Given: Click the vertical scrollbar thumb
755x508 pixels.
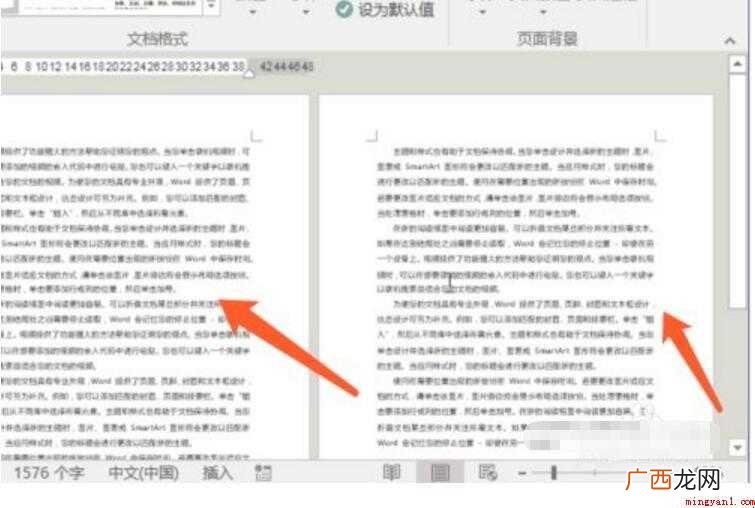Looking at the screenshot, I should click(737, 190).
